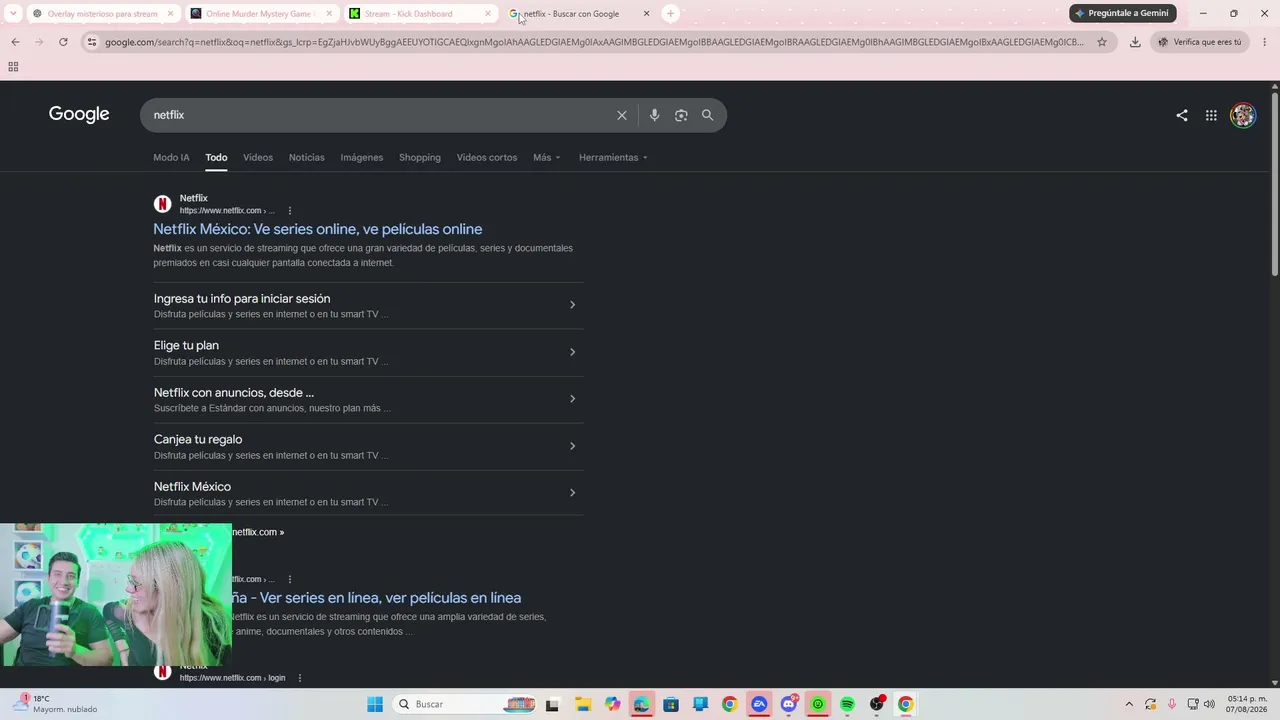This screenshot has height=720, width=1280.
Task: Open the Windows Start menu
Action: coord(375,704)
